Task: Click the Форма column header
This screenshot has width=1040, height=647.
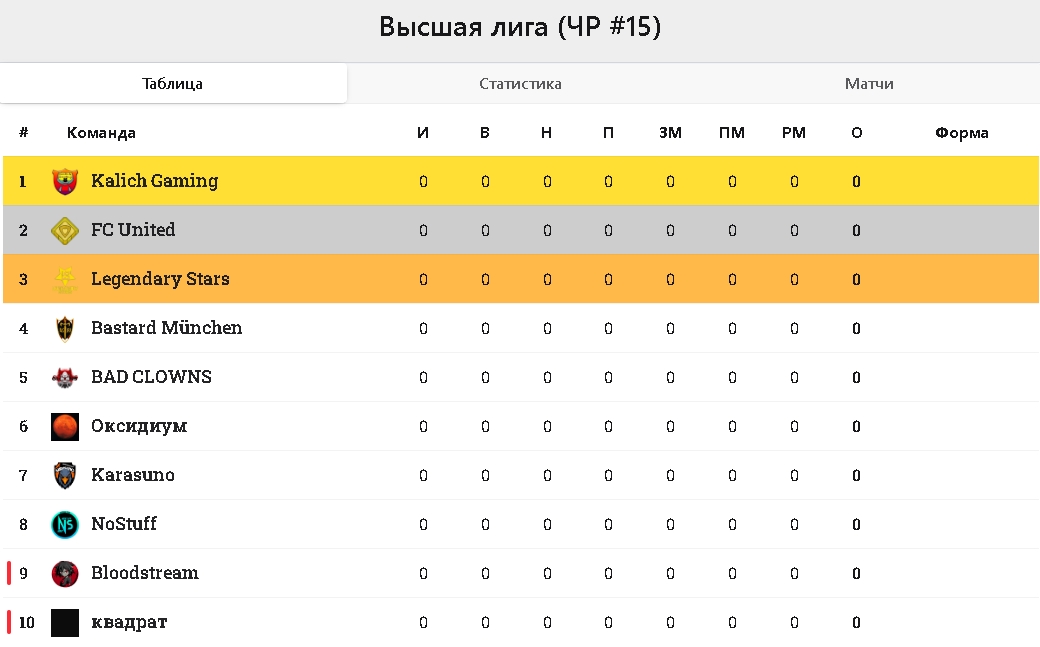Action: tap(962, 133)
